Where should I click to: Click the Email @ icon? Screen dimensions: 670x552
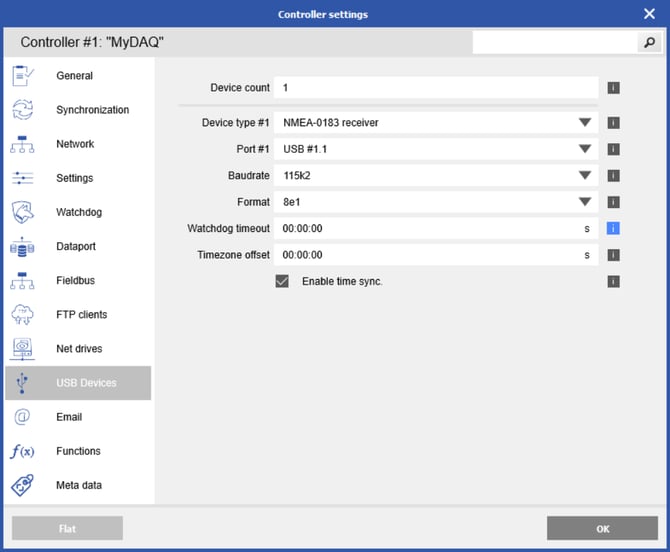tap(23, 417)
